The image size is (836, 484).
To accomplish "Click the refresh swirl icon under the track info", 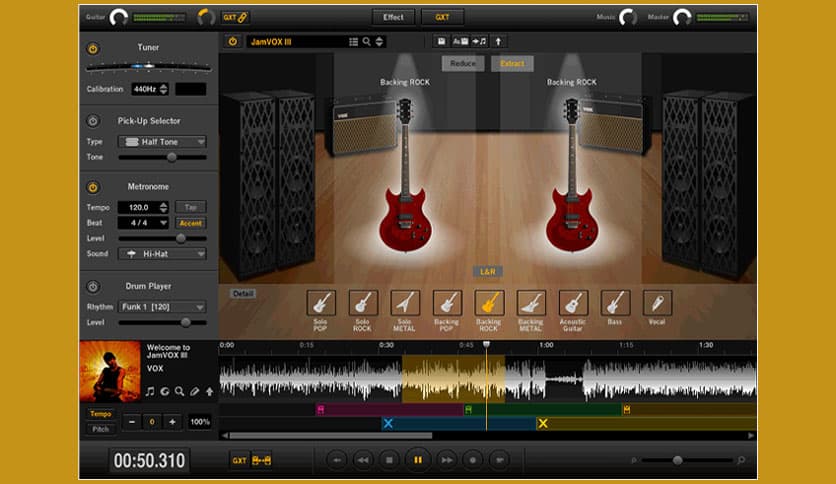I will coord(165,392).
